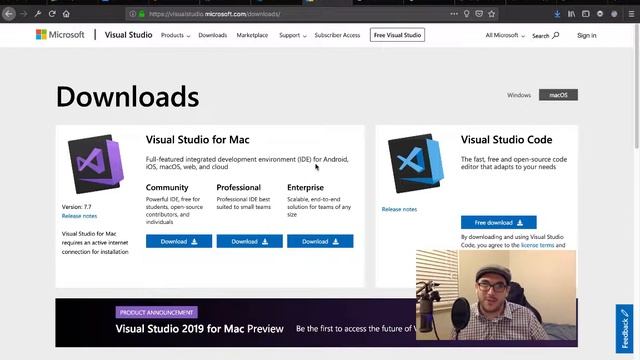Click the Visual Studio brand link

[x=129, y=35]
